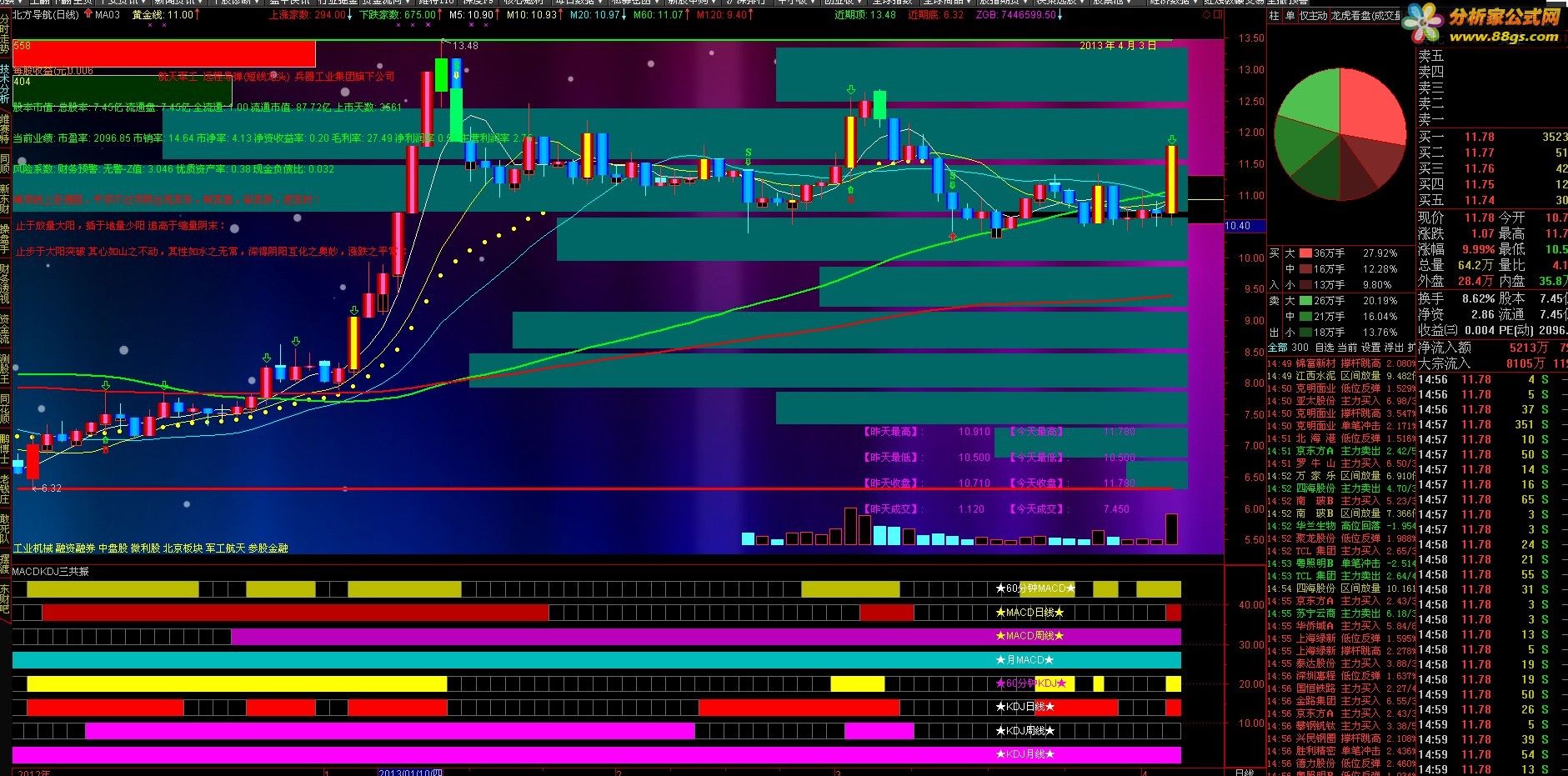Click the red up-arrow signal below the candle low

[953, 238]
